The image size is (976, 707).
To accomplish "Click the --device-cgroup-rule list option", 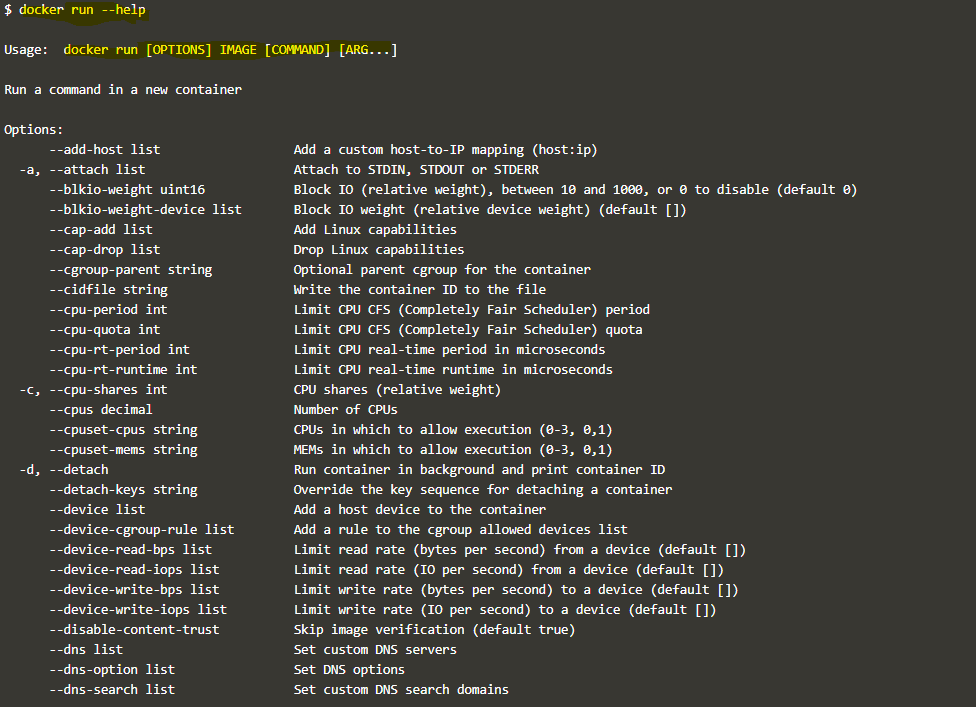I will [x=141, y=530].
